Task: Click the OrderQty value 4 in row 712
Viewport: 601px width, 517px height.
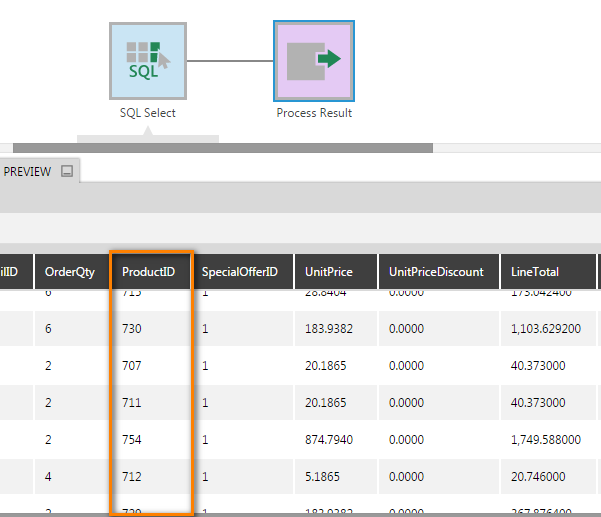Action: click(48, 476)
